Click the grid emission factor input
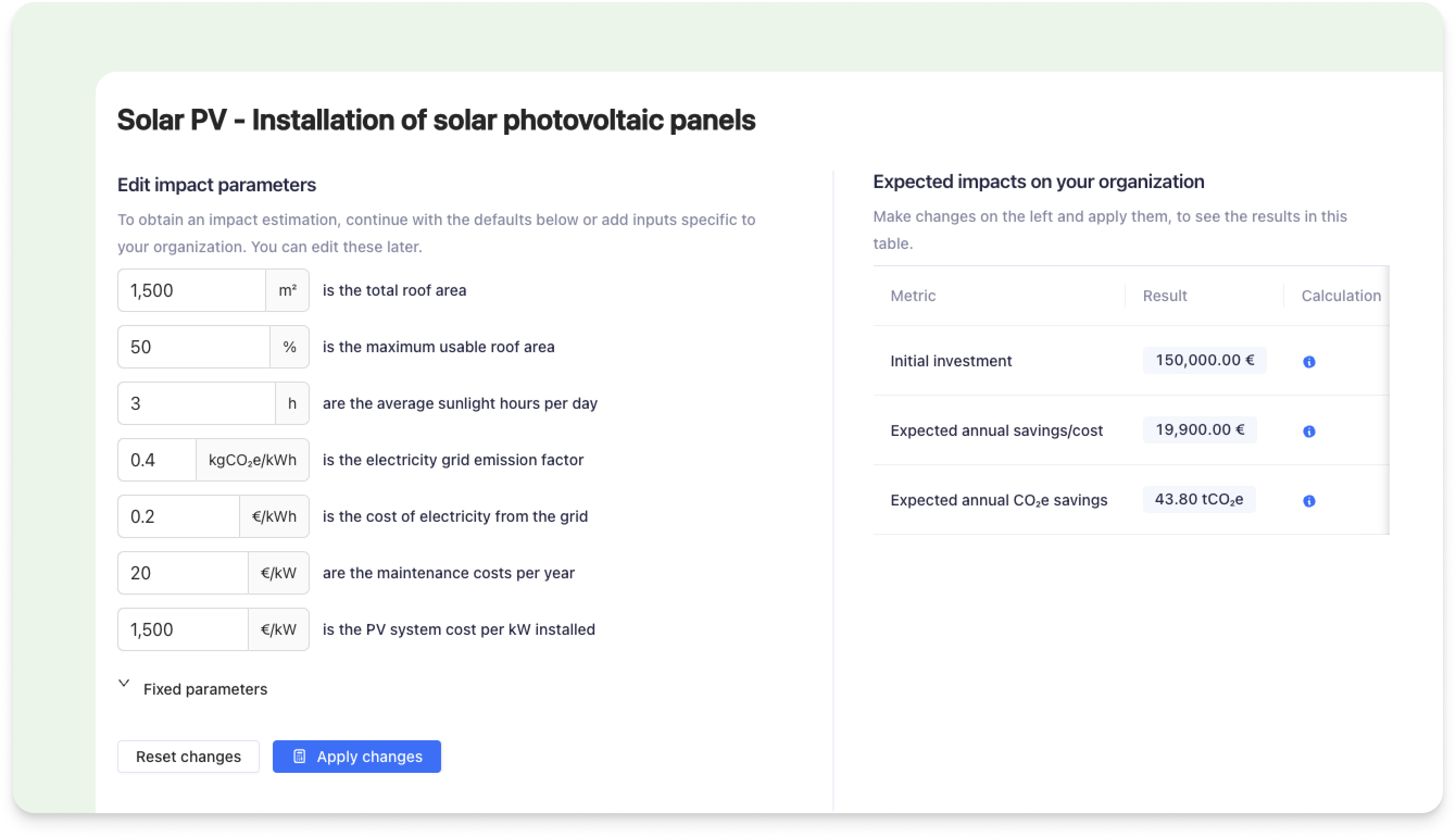Image resolution: width=1456 pixels, height=837 pixels. (x=157, y=460)
